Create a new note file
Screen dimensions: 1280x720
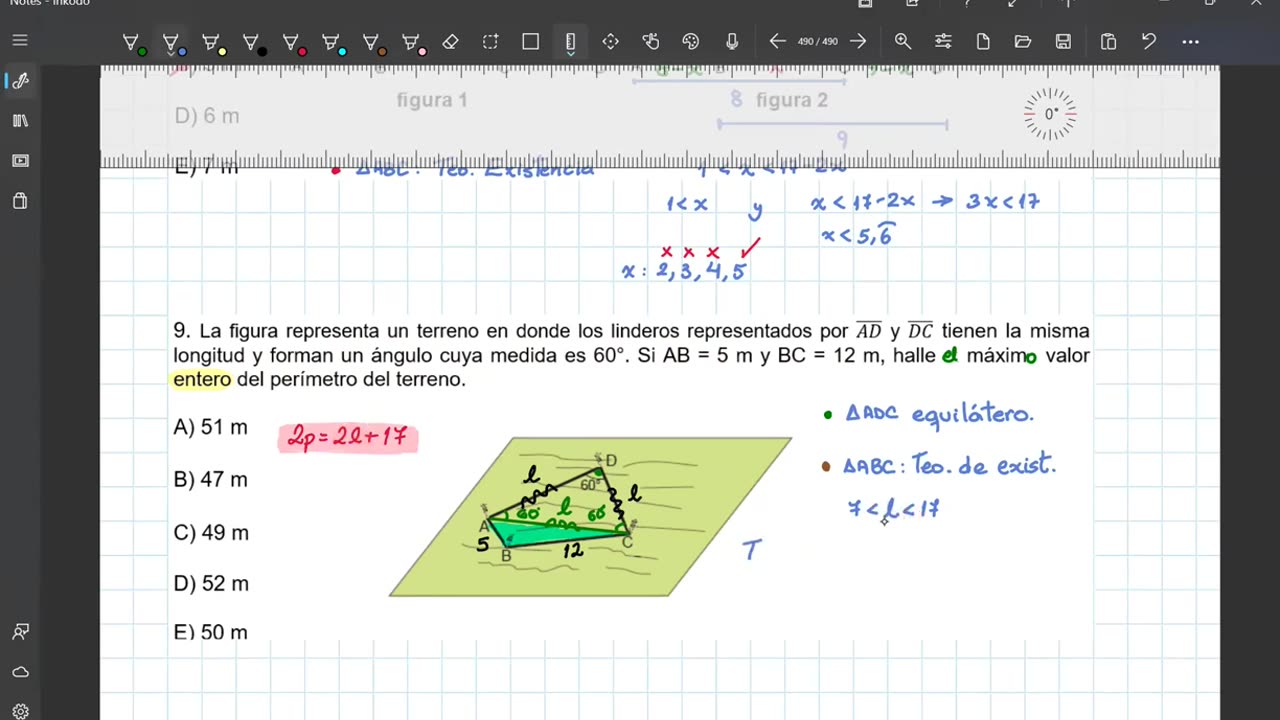pos(983,42)
